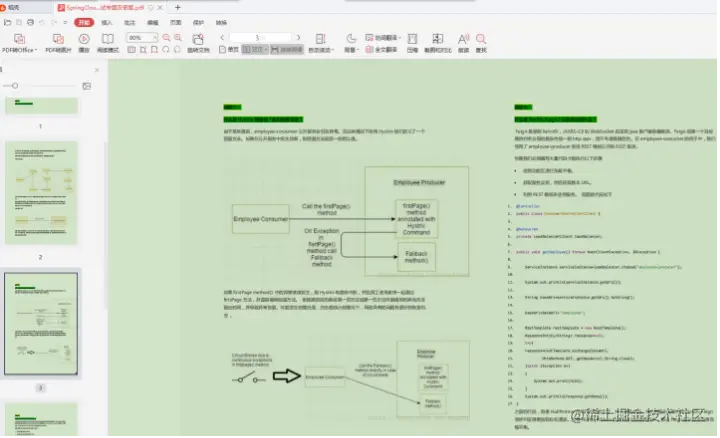720x438 pixels.
Task: Click the 旋转文档 rotate document icon
Action: 198,43
